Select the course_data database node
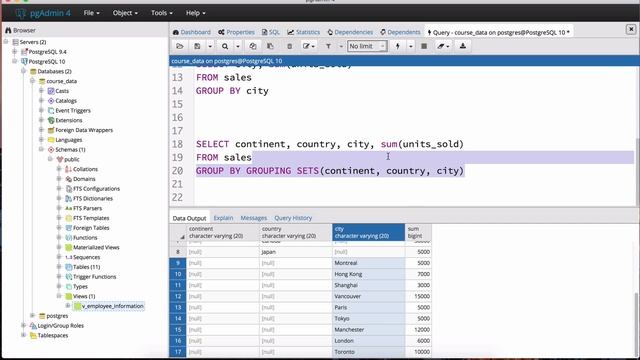The height and width of the screenshot is (360, 640). 61,81
